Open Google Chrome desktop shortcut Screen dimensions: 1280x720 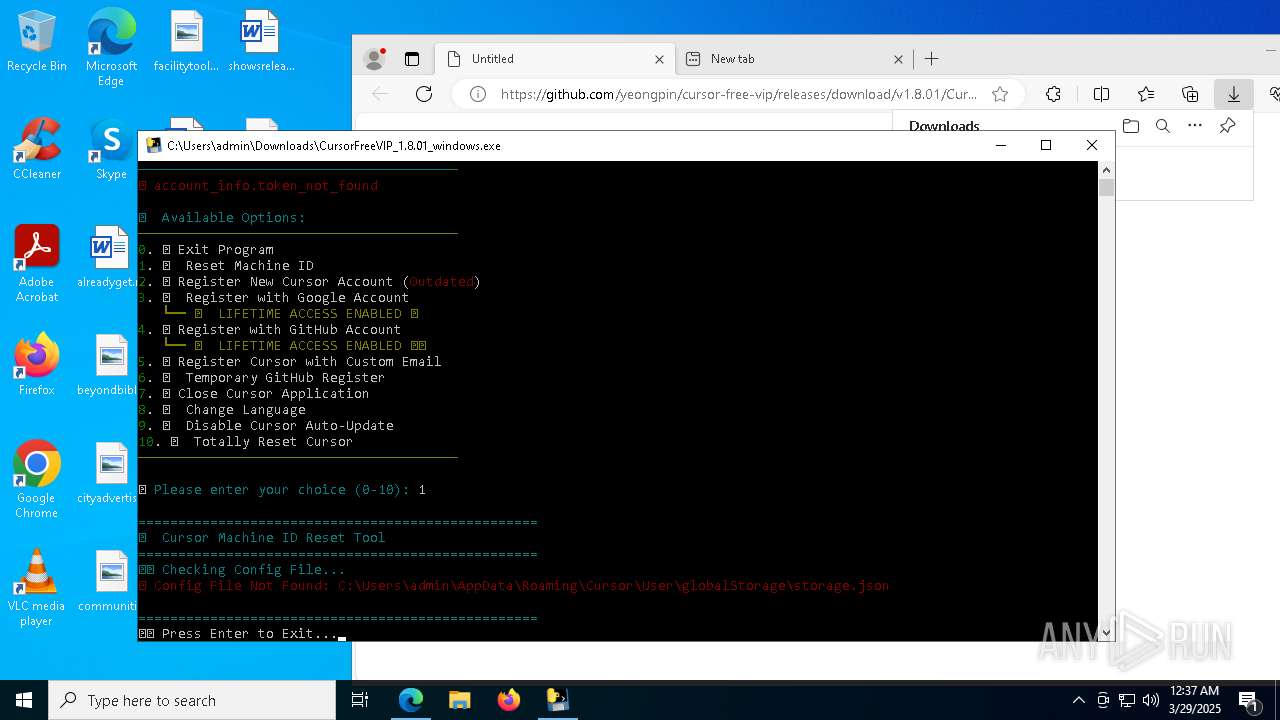[37, 480]
